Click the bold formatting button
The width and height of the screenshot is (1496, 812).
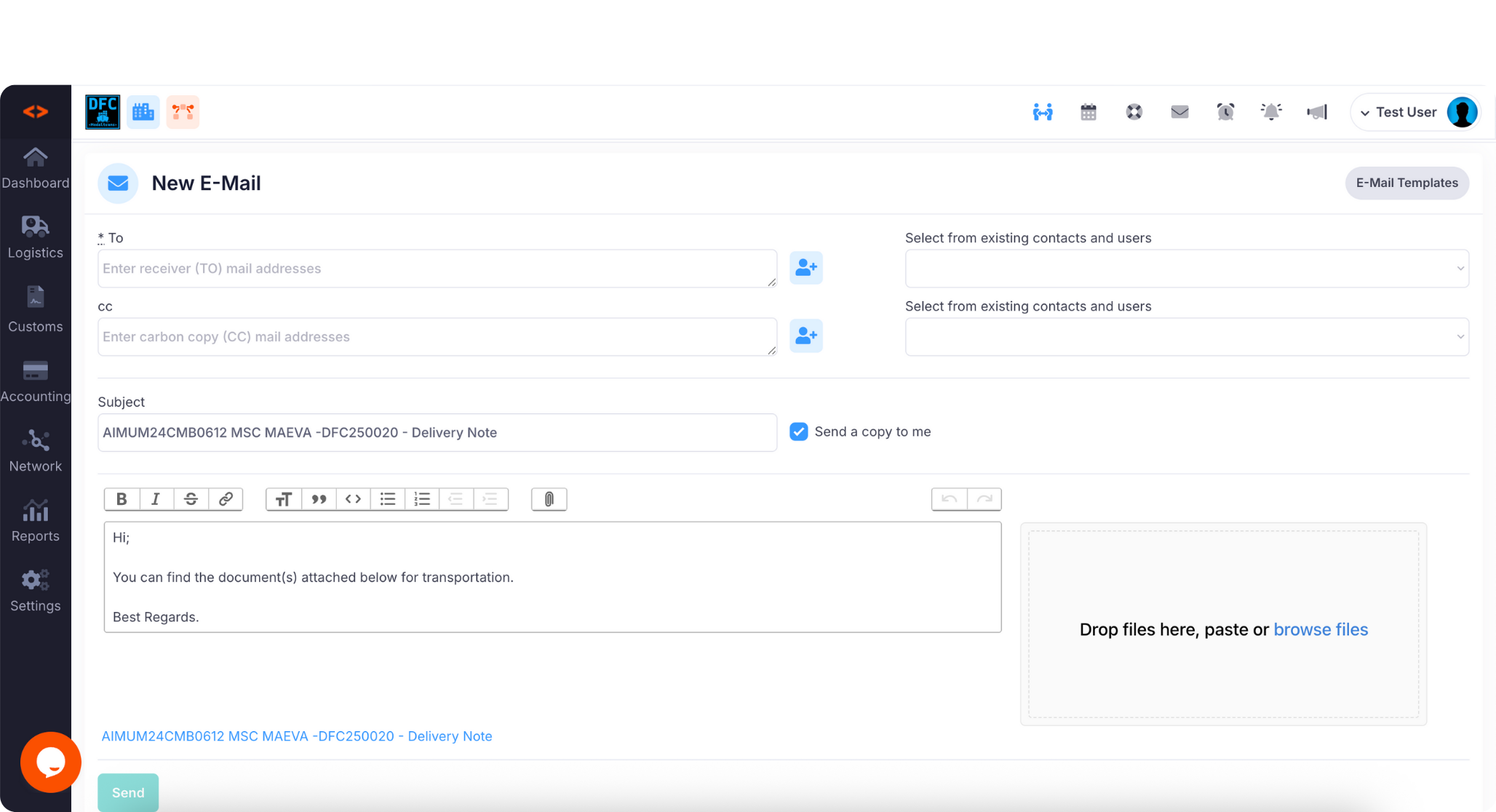tap(122, 499)
